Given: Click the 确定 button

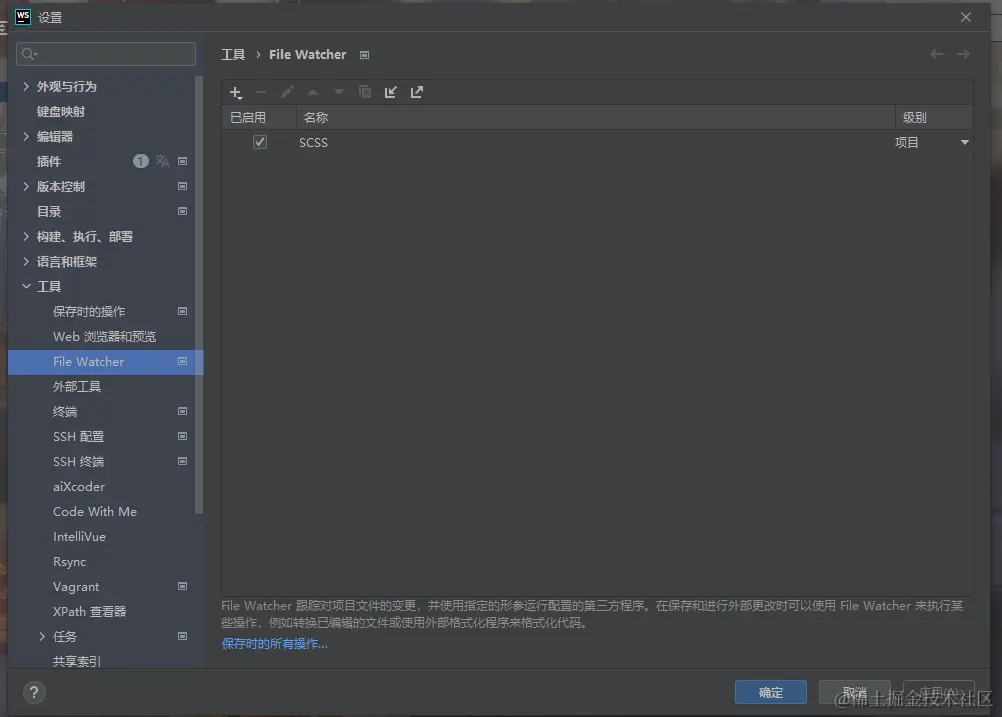Looking at the screenshot, I should pyautogui.click(x=771, y=692).
